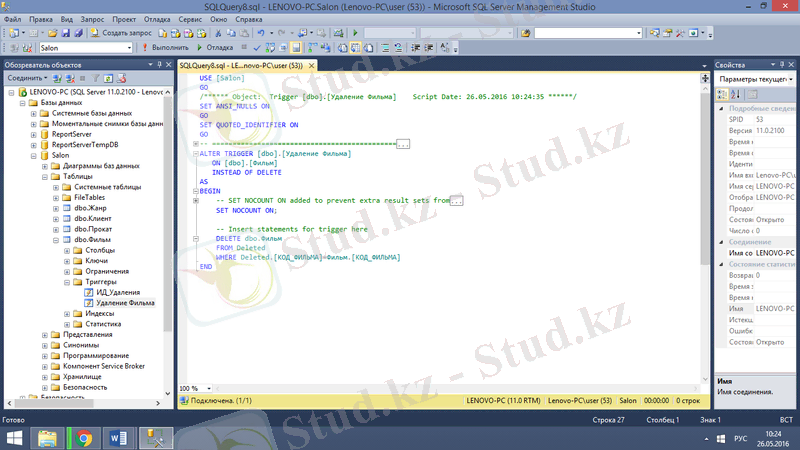The width and height of the screenshot is (800, 450).
Task: Expand the Представления folder
Action: click(45, 335)
